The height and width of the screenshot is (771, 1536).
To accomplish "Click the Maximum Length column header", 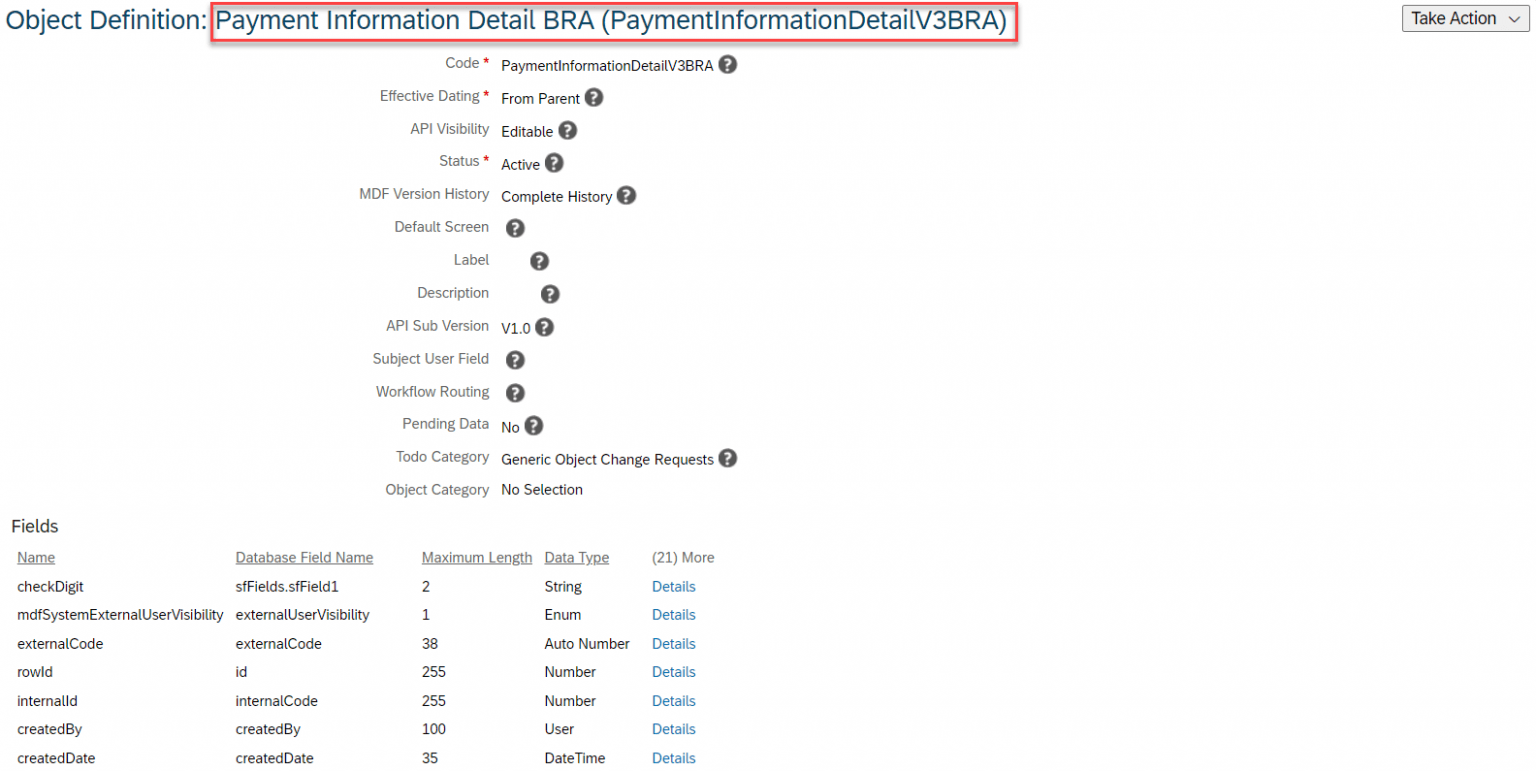I will point(476,558).
